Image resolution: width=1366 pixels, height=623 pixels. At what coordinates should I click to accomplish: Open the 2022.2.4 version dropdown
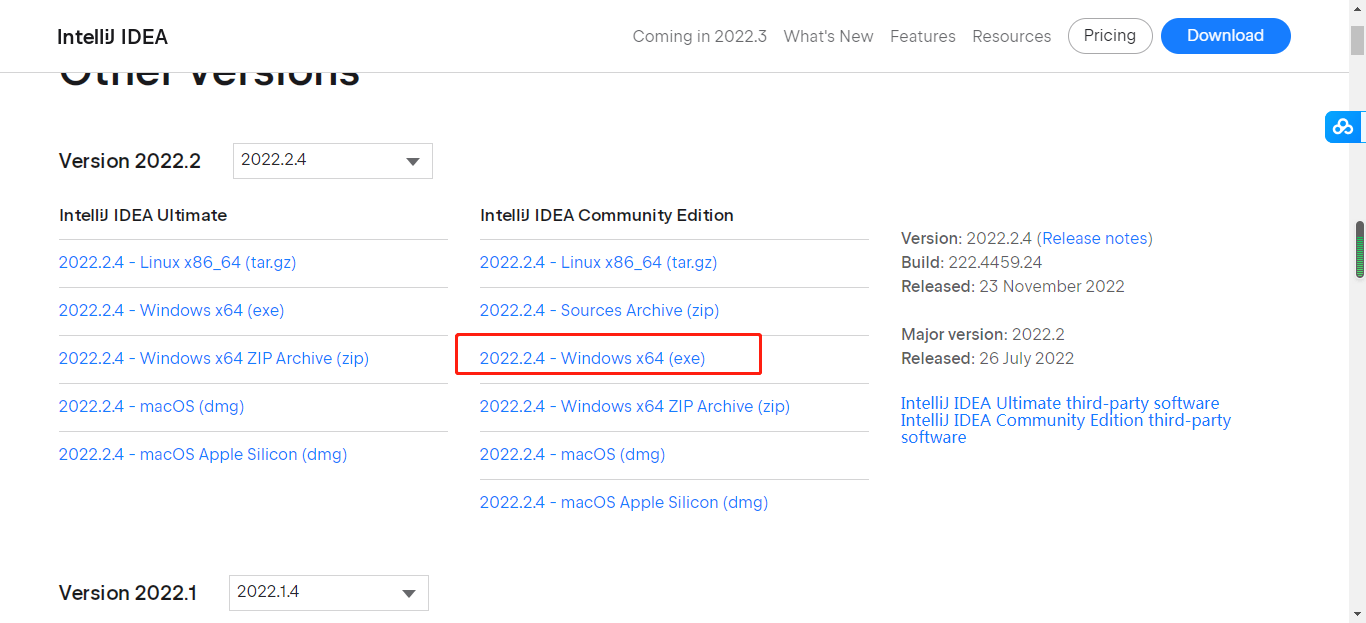[x=333, y=161]
